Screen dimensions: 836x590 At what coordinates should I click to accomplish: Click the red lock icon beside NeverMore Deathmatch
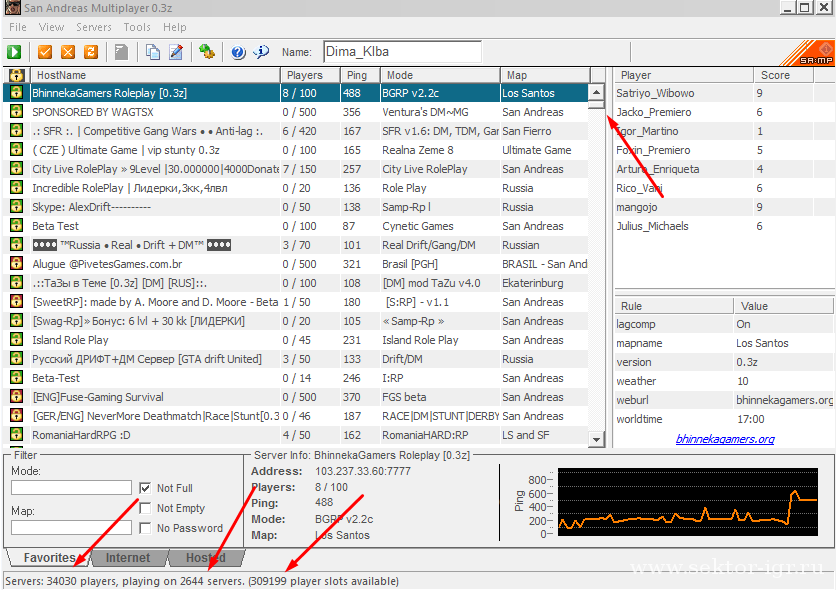tap(17, 416)
